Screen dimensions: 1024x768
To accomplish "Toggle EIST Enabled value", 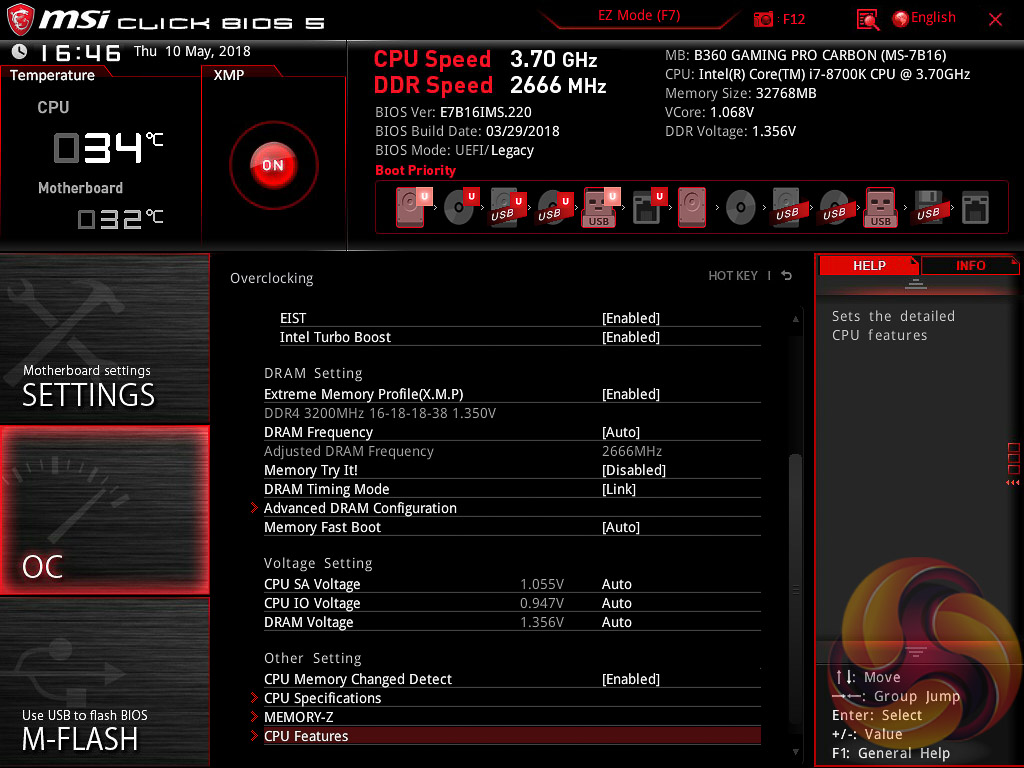I will (x=631, y=318).
